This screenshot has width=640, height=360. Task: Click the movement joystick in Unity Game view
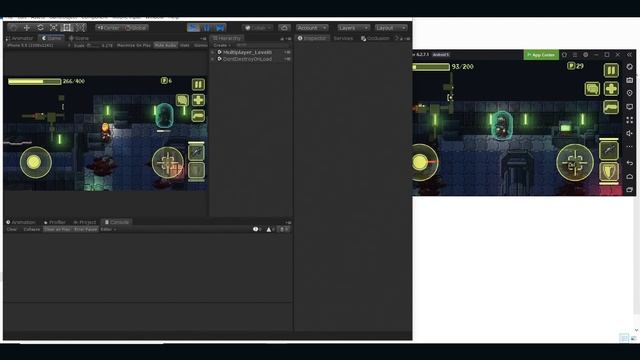[x=36, y=162]
